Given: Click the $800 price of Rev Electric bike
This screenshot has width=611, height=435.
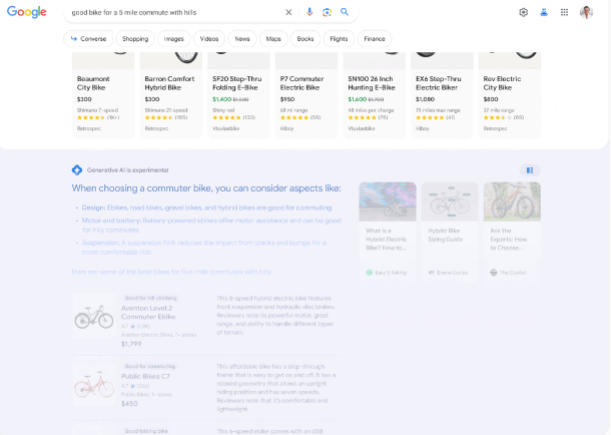Looking at the screenshot, I should tap(491, 99).
